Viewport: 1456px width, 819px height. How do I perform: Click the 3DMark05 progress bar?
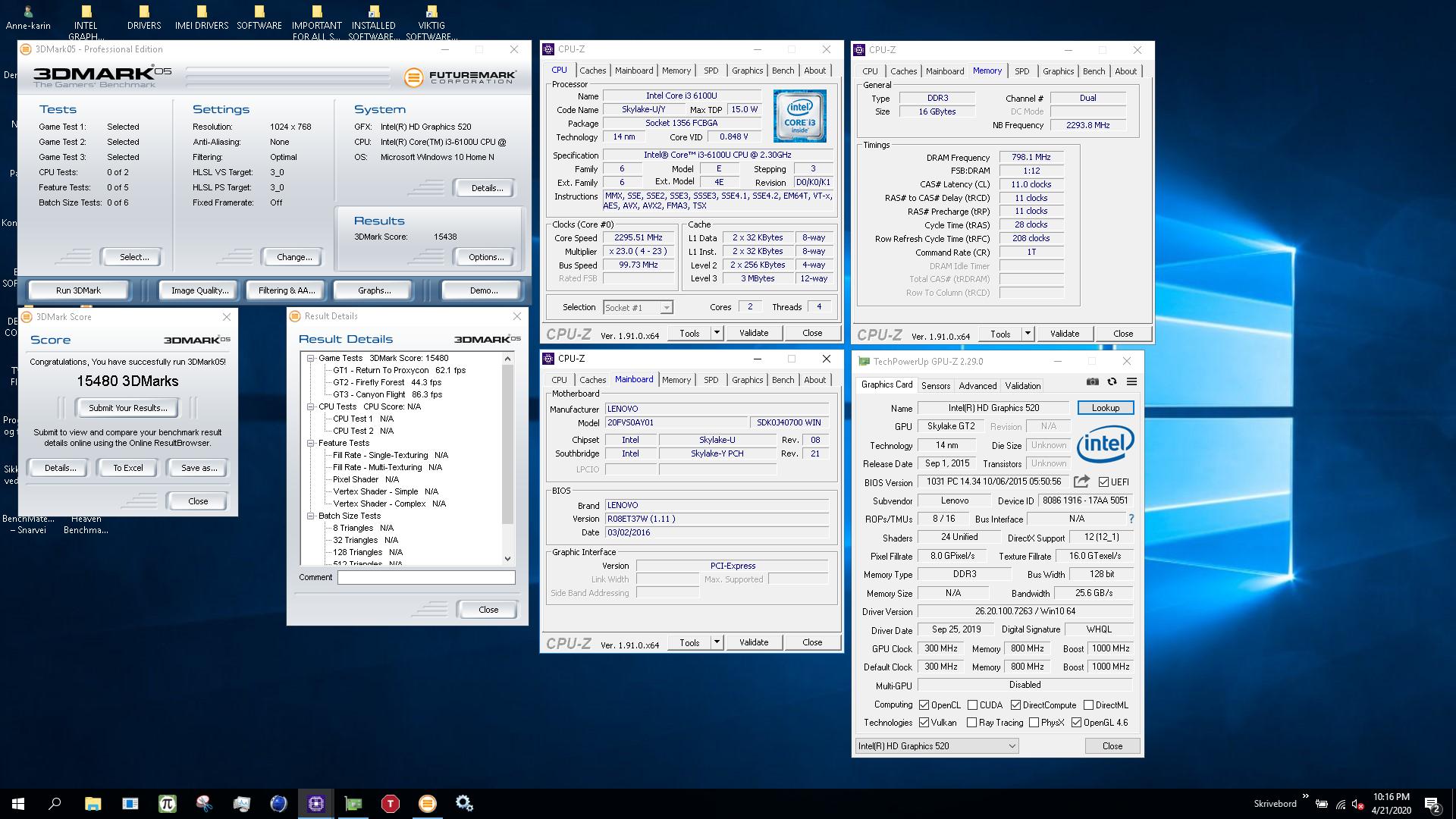click(288, 77)
